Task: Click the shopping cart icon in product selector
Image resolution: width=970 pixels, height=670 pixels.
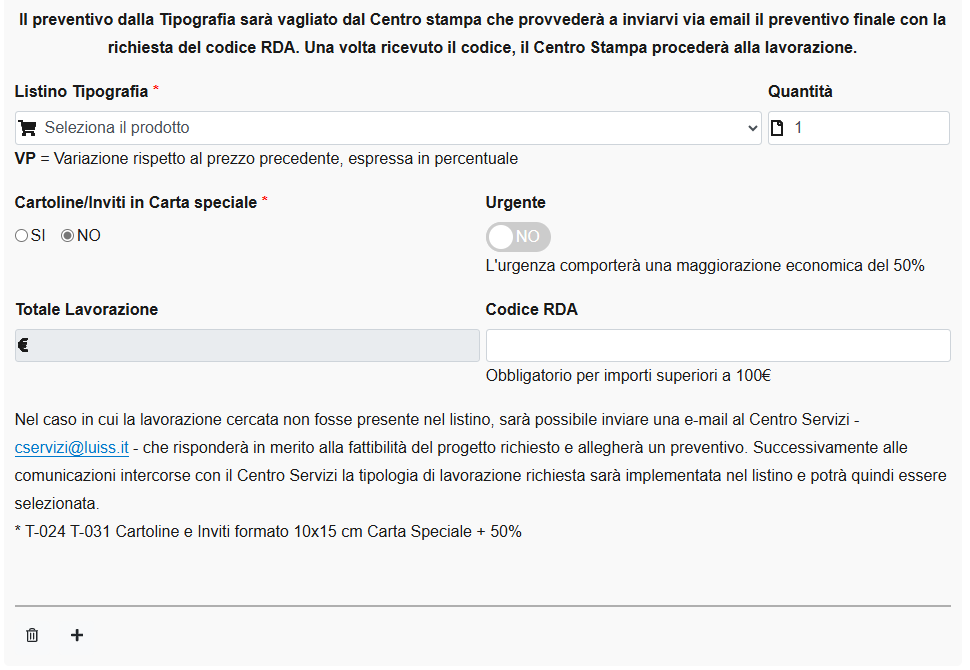Action: [x=28, y=128]
